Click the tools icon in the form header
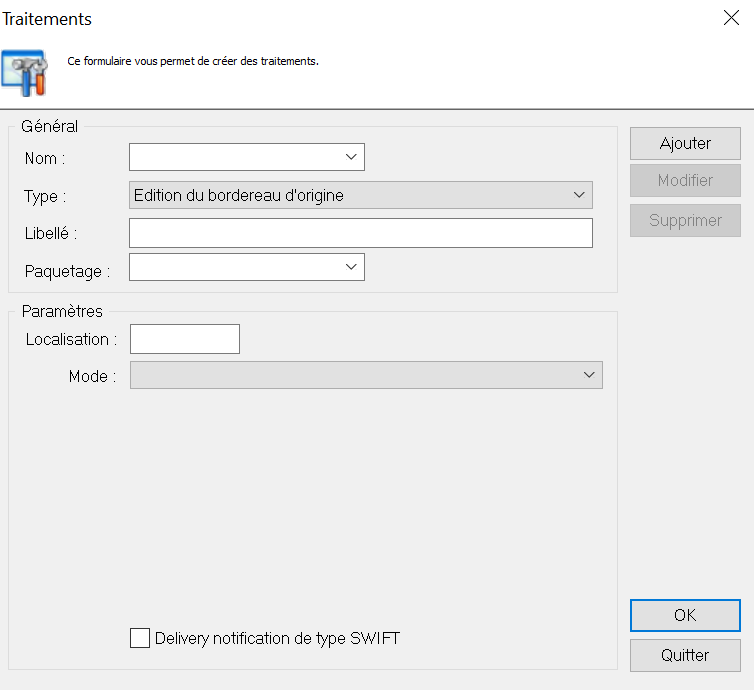 tap(24, 72)
